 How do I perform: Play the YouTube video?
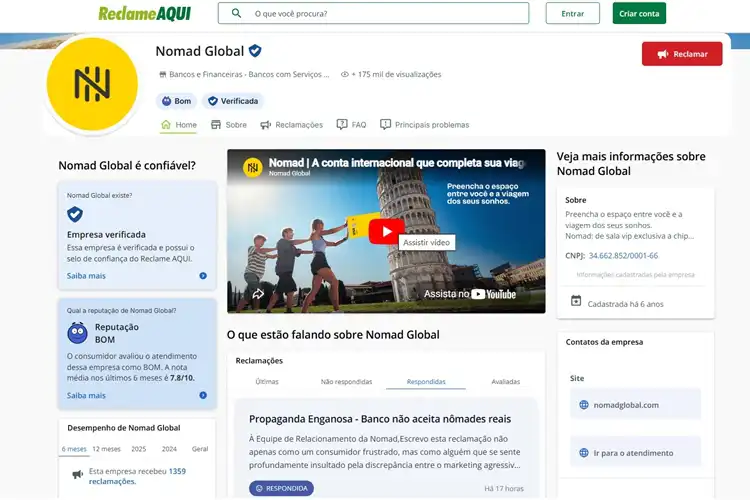pyautogui.click(x=386, y=232)
